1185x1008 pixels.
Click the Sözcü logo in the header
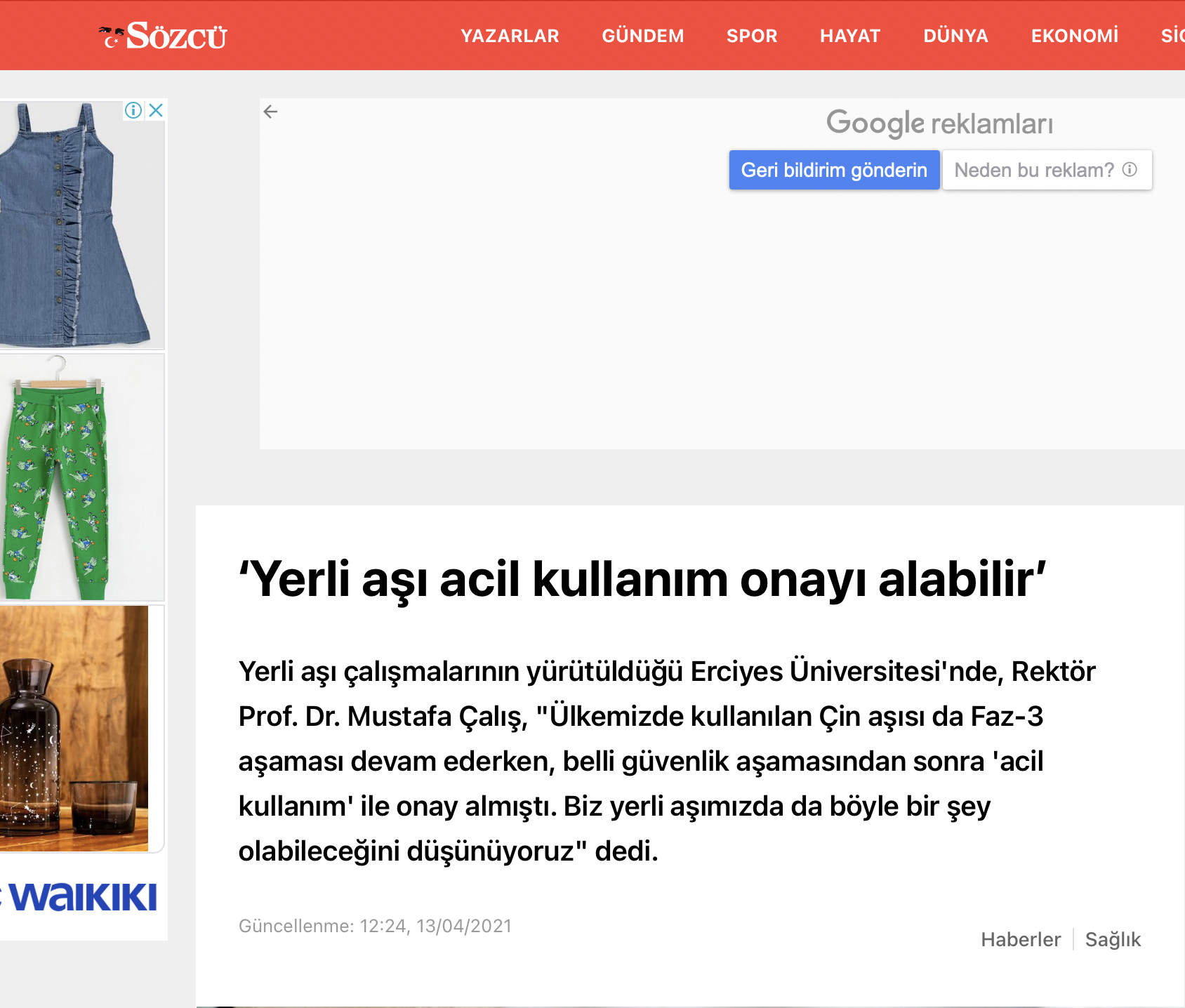pos(165,36)
